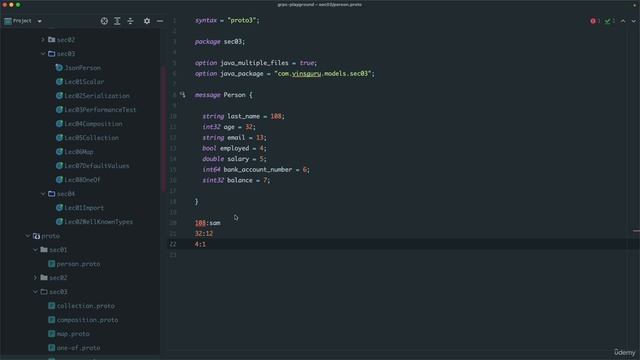The image size is (640, 360).
Task: Click the red error indicator icon
Action: pos(593,21)
